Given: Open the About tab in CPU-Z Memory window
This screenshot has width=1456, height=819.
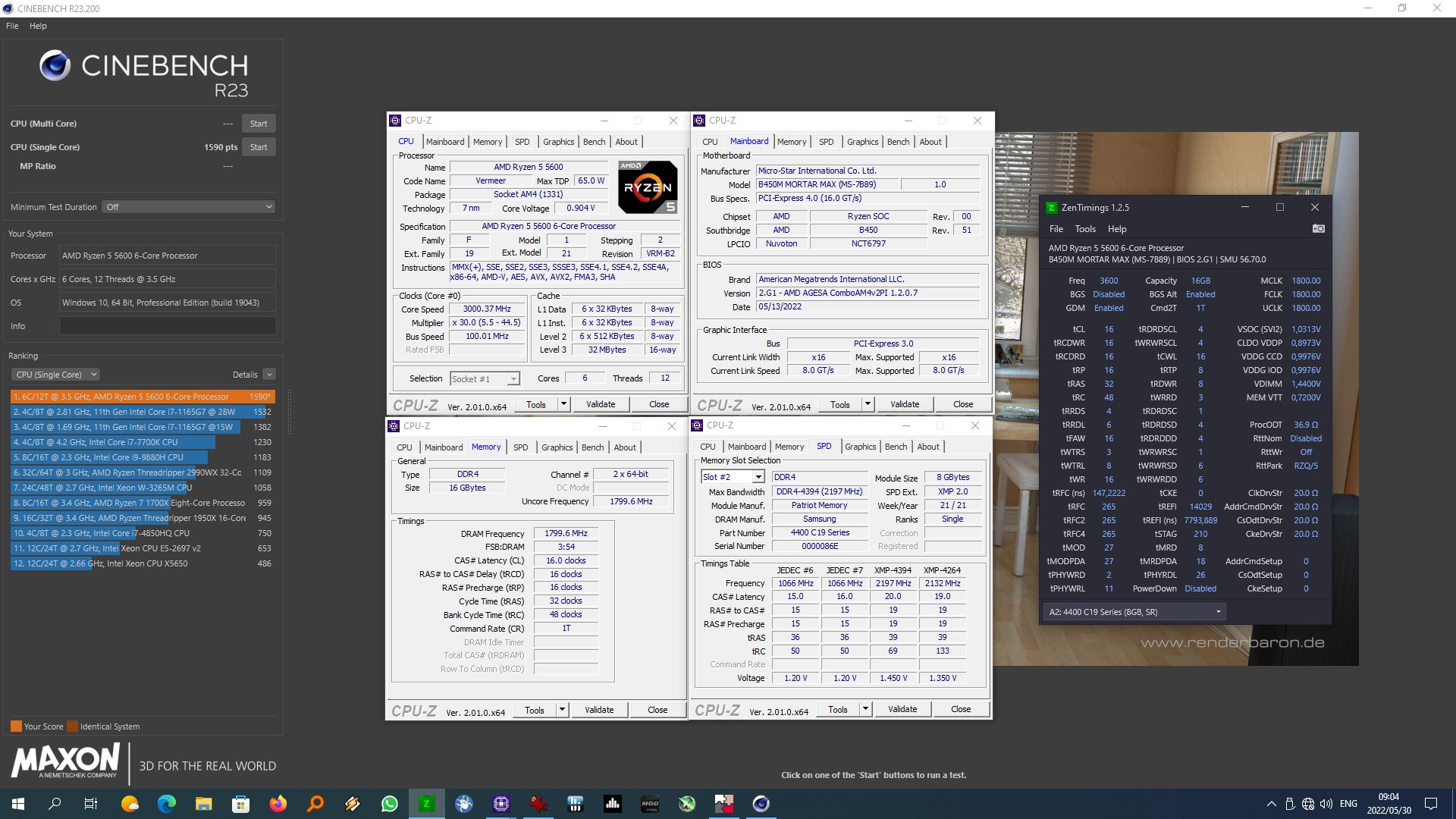Looking at the screenshot, I should tap(625, 447).
